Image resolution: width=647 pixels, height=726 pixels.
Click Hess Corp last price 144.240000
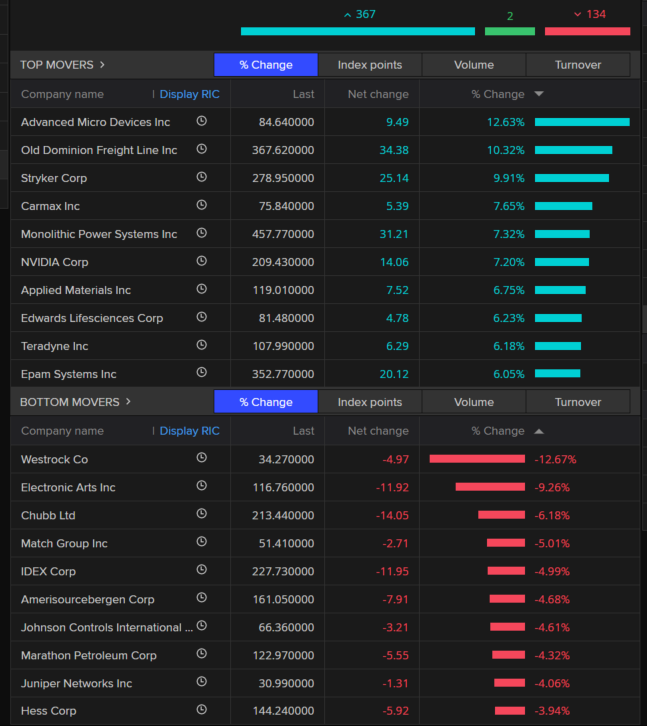click(x=283, y=711)
